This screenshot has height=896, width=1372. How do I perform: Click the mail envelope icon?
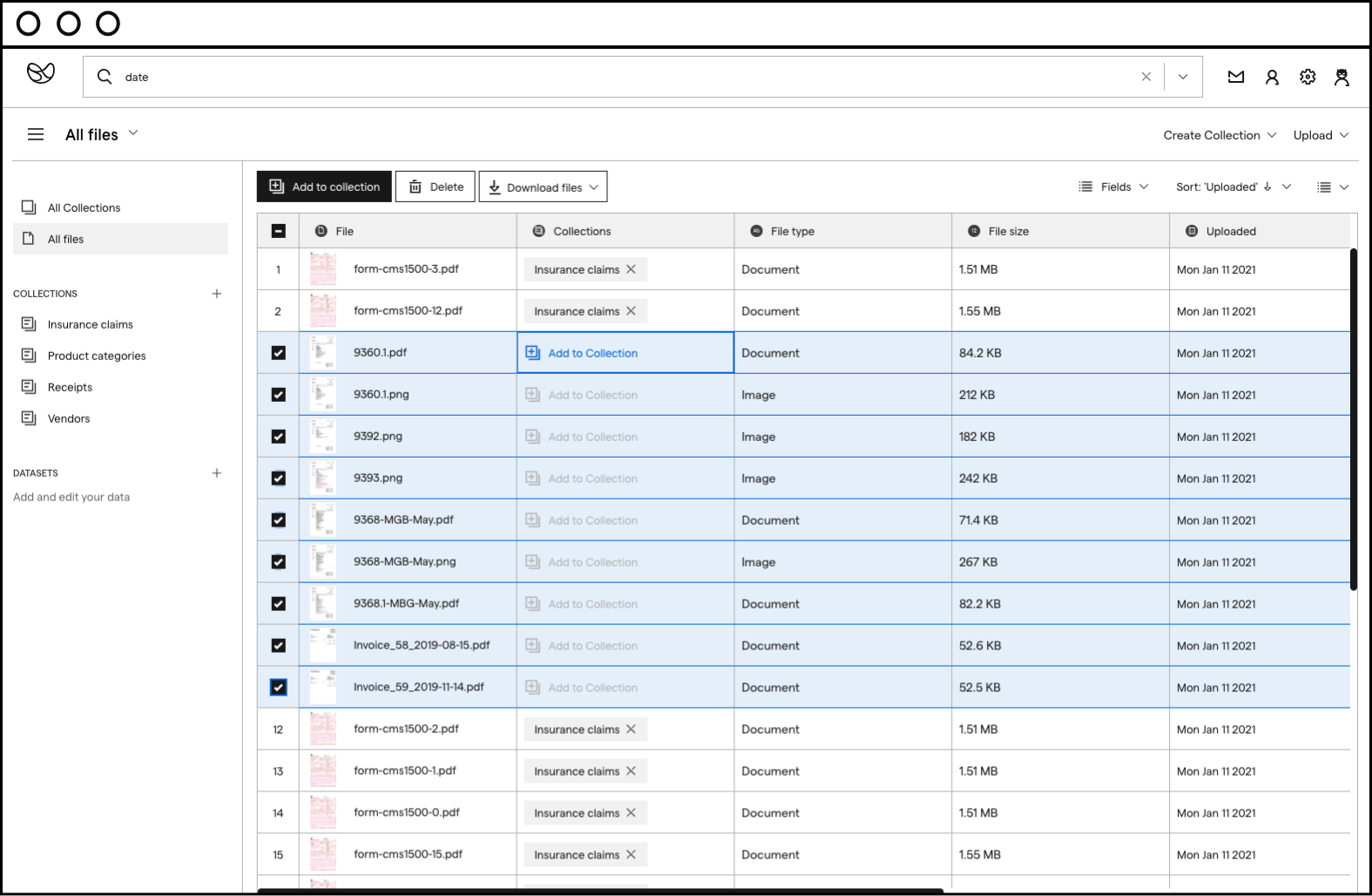click(1235, 77)
